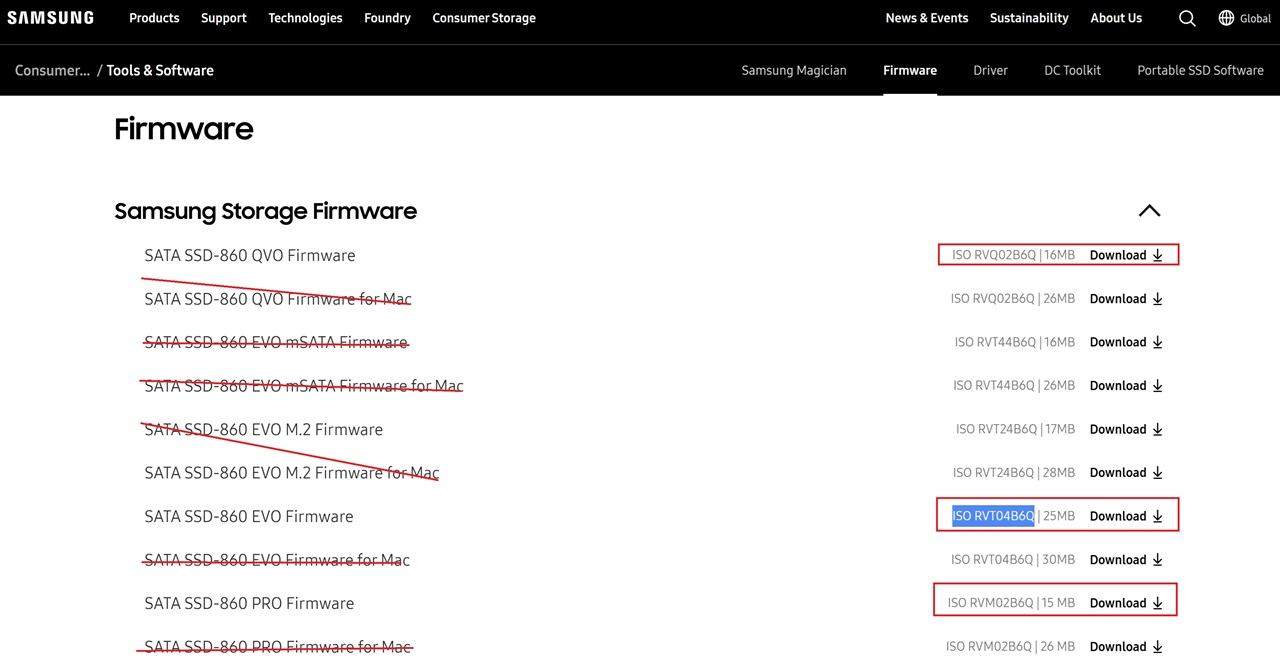Open the Support menu

point(224,18)
